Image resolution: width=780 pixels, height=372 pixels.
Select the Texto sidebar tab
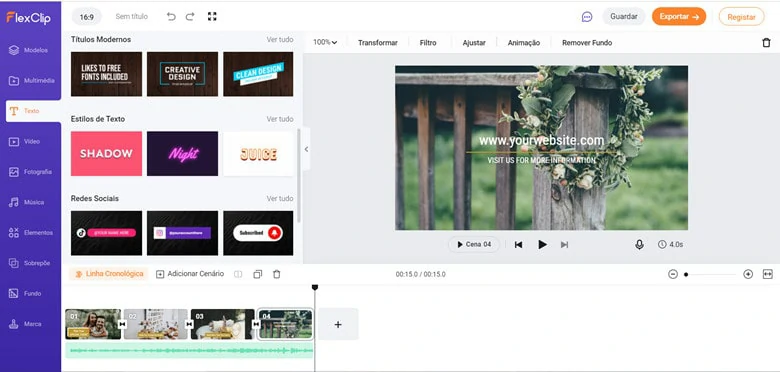click(x=33, y=111)
